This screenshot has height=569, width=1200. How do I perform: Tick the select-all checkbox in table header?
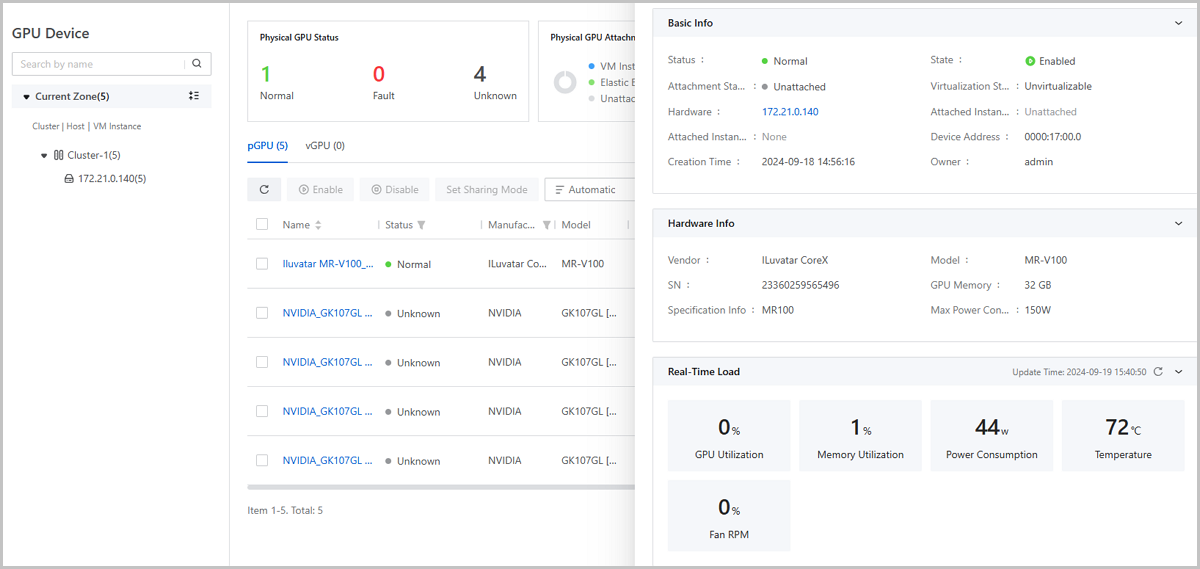pos(262,224)
